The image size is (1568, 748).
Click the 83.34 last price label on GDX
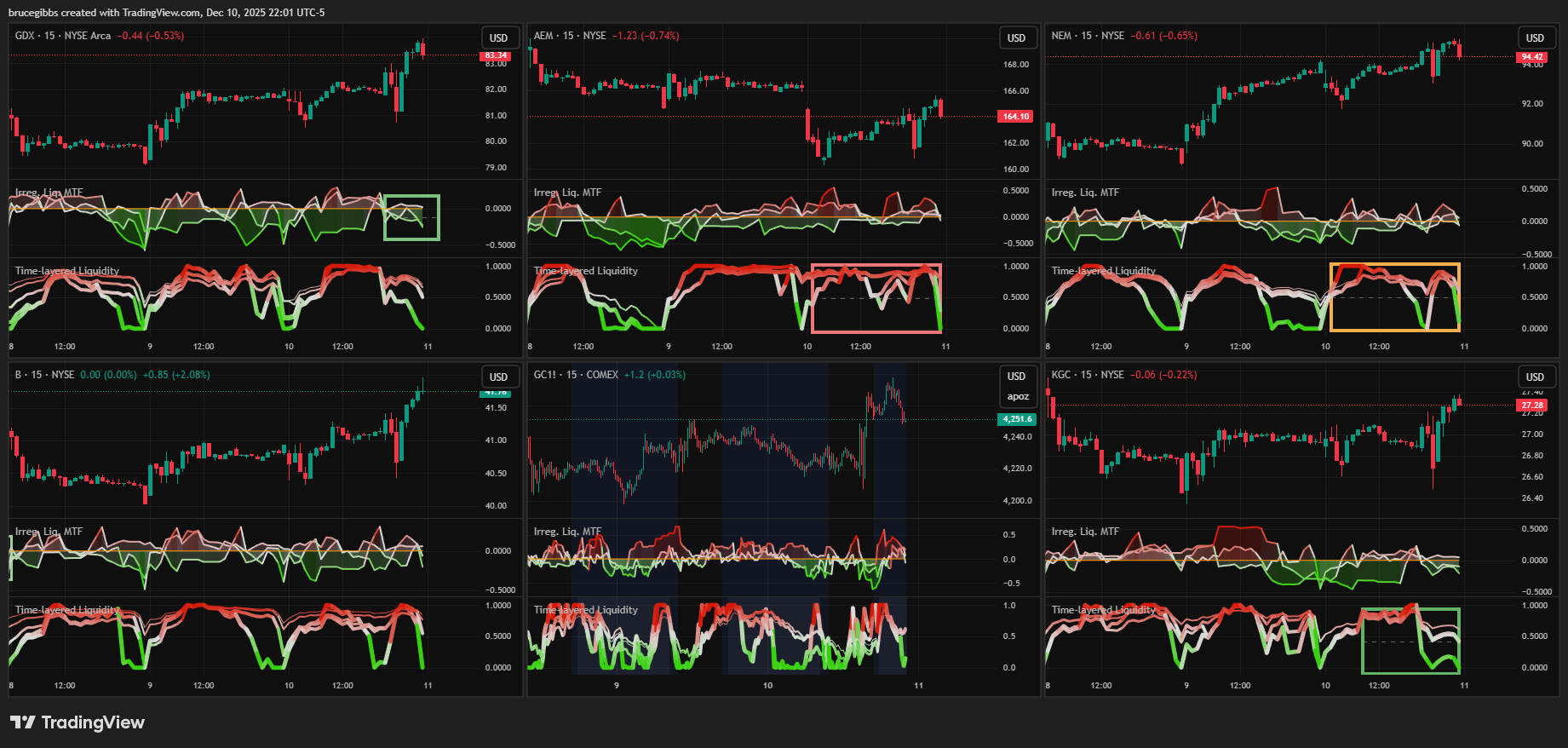496,55
